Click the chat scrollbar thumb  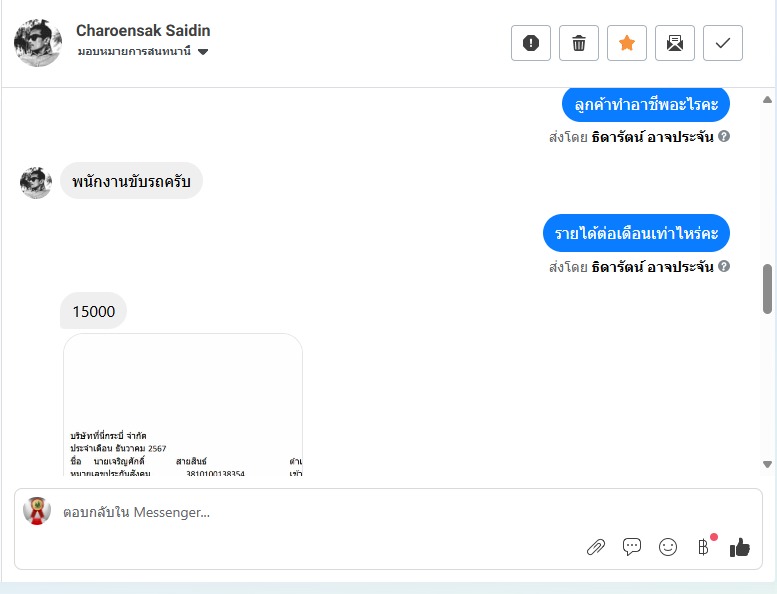[x=768, y=289]
